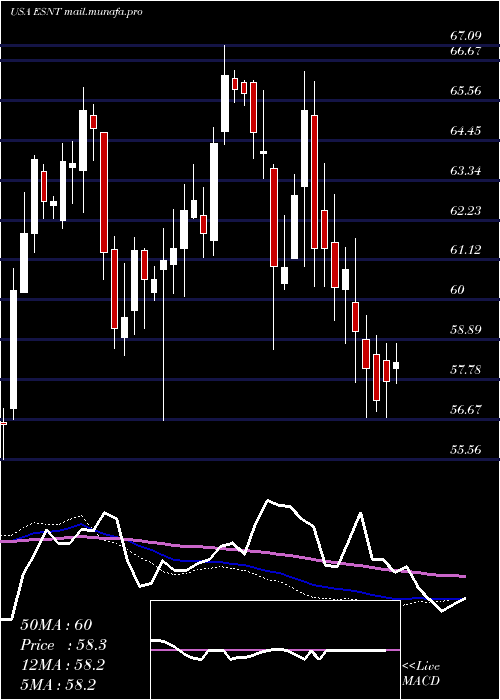500x700 pixels.
Task: Click the 55.56 price axis label
Action: point(466,449)
